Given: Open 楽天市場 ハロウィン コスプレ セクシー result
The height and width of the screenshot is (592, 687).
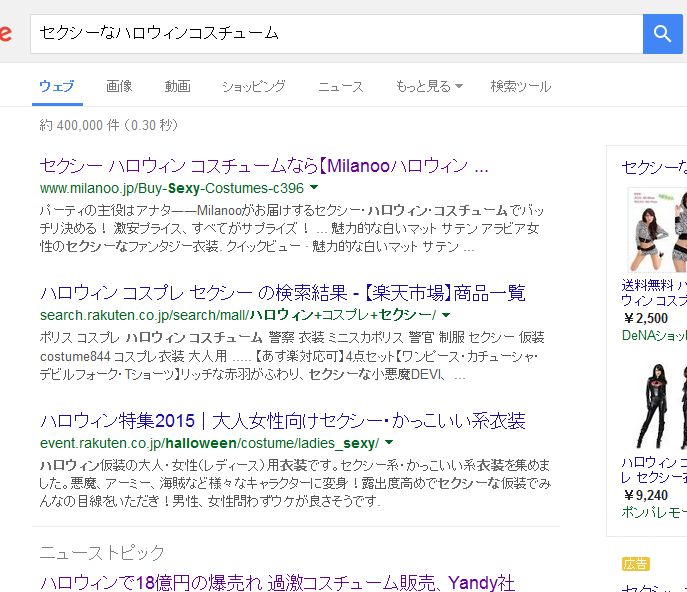Looking at the screenshot, I should pos(283,293).
